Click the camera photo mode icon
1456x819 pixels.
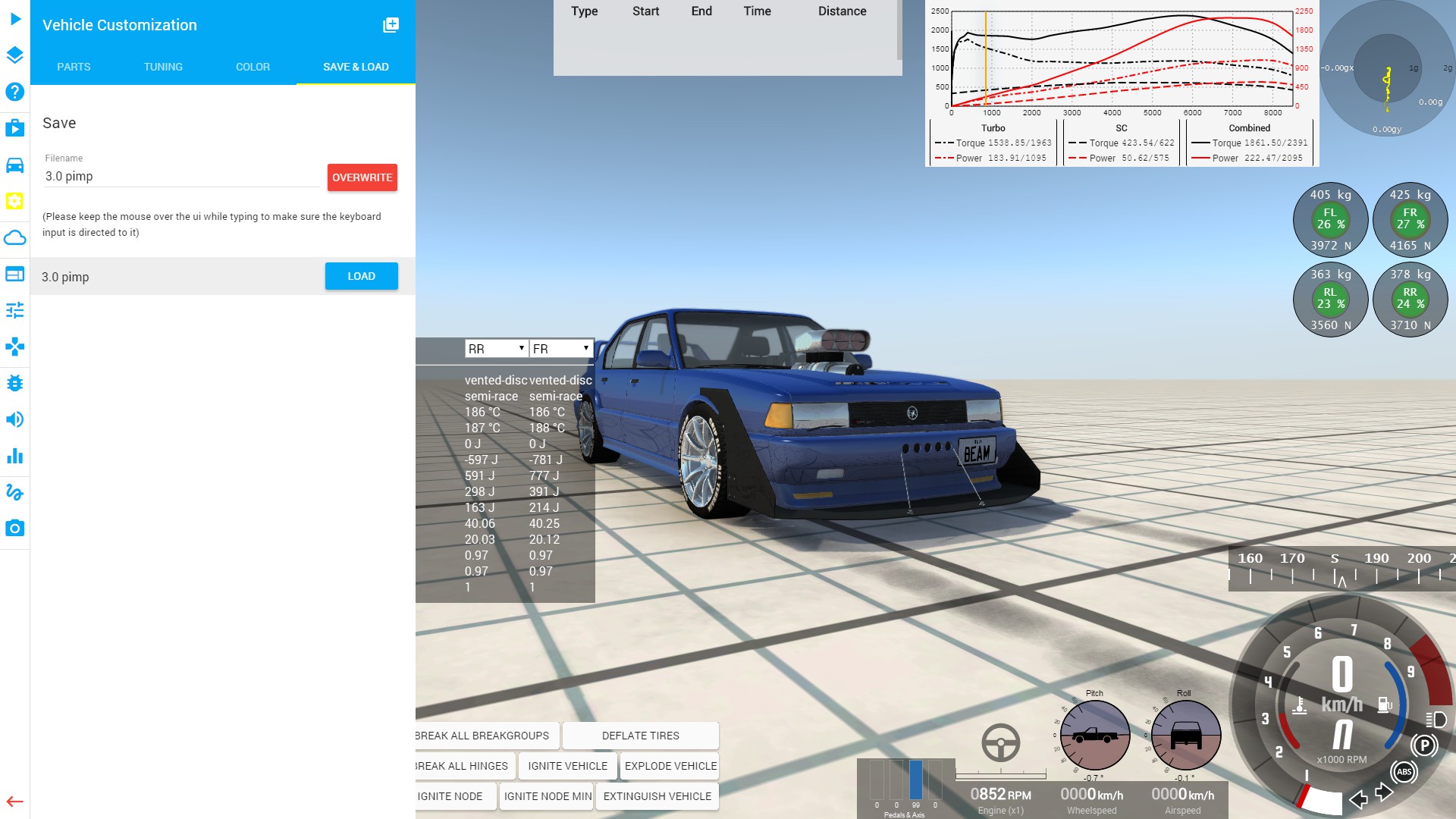pyautogui.click(x=15, y=529)
